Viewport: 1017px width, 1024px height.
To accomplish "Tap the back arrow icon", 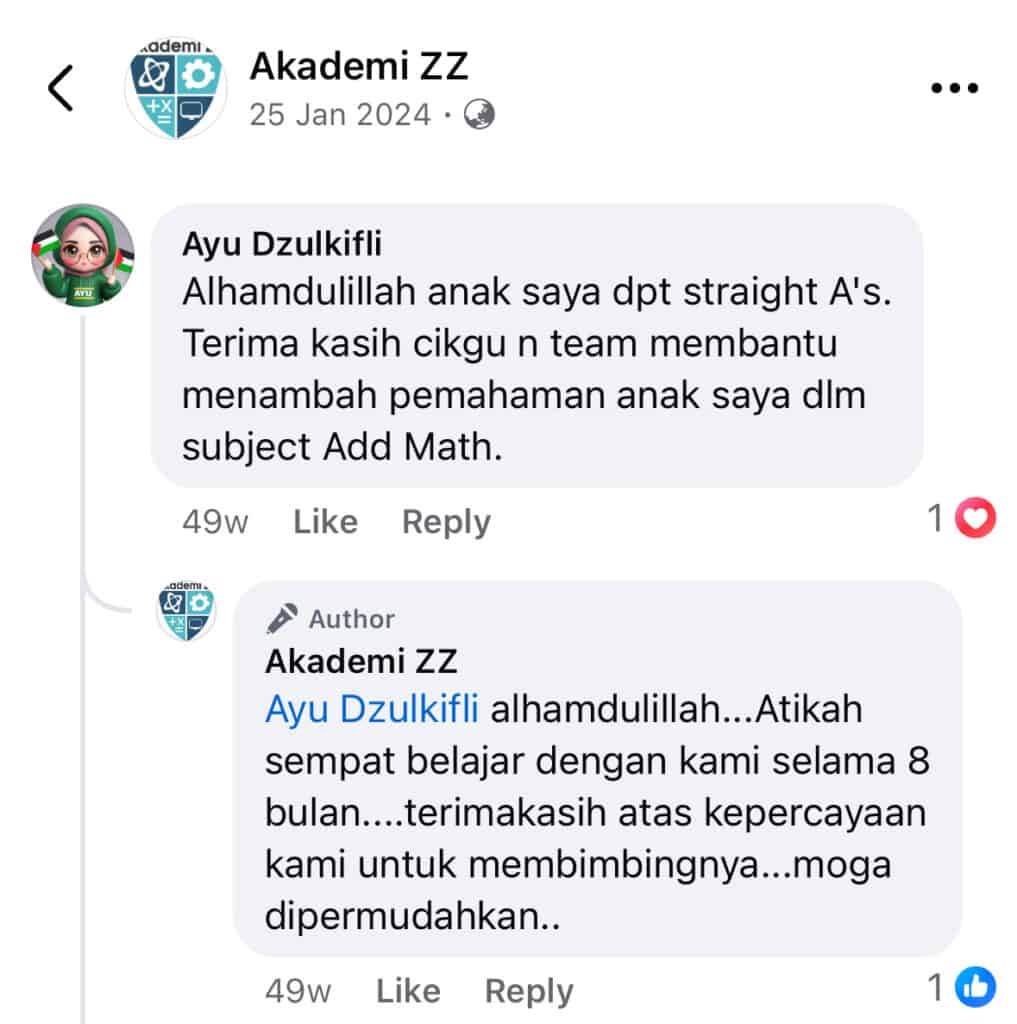I will pos(60,88).
